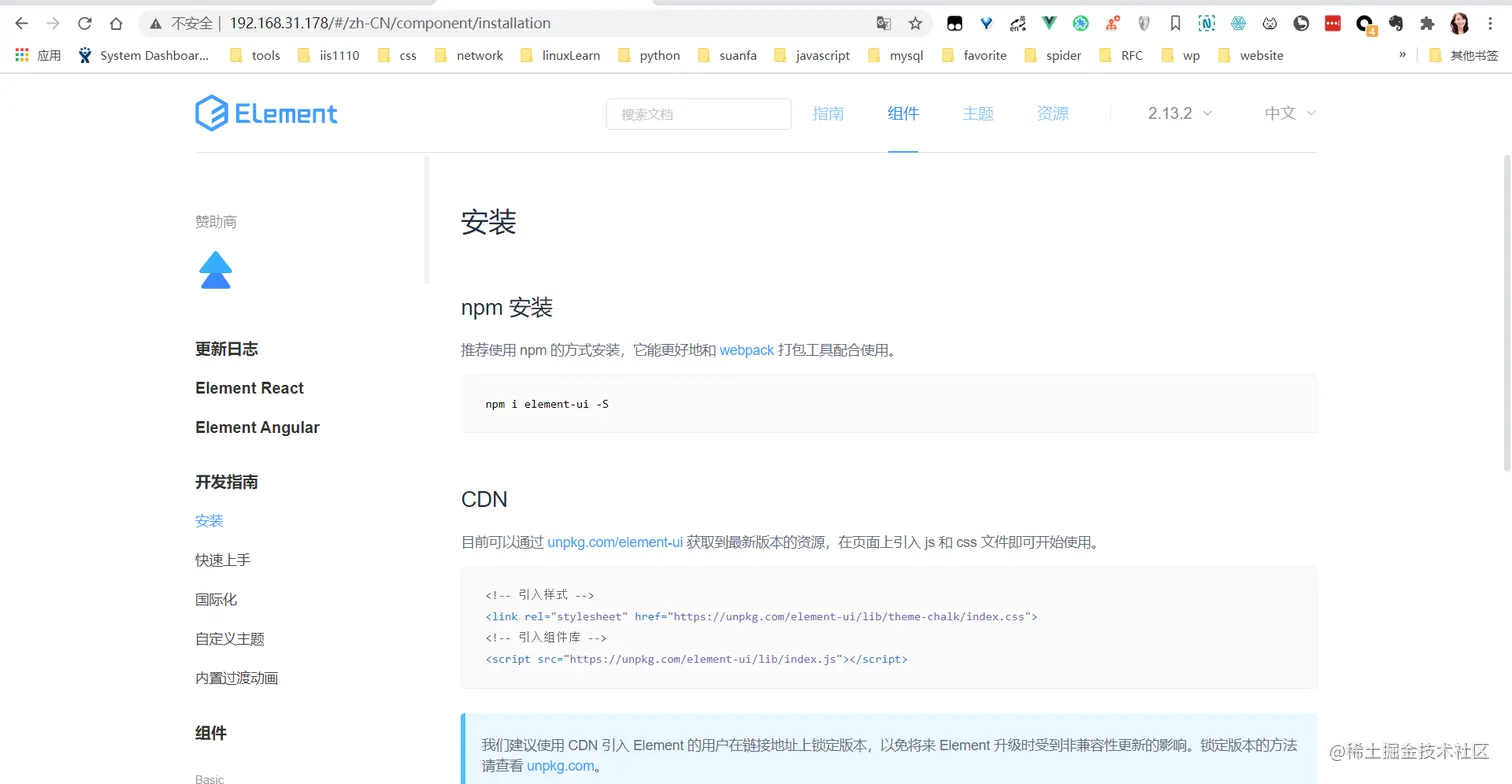Viewport: 1512px width, 784px height.
Task: Click the Element logo
Action: pos(266,113)
